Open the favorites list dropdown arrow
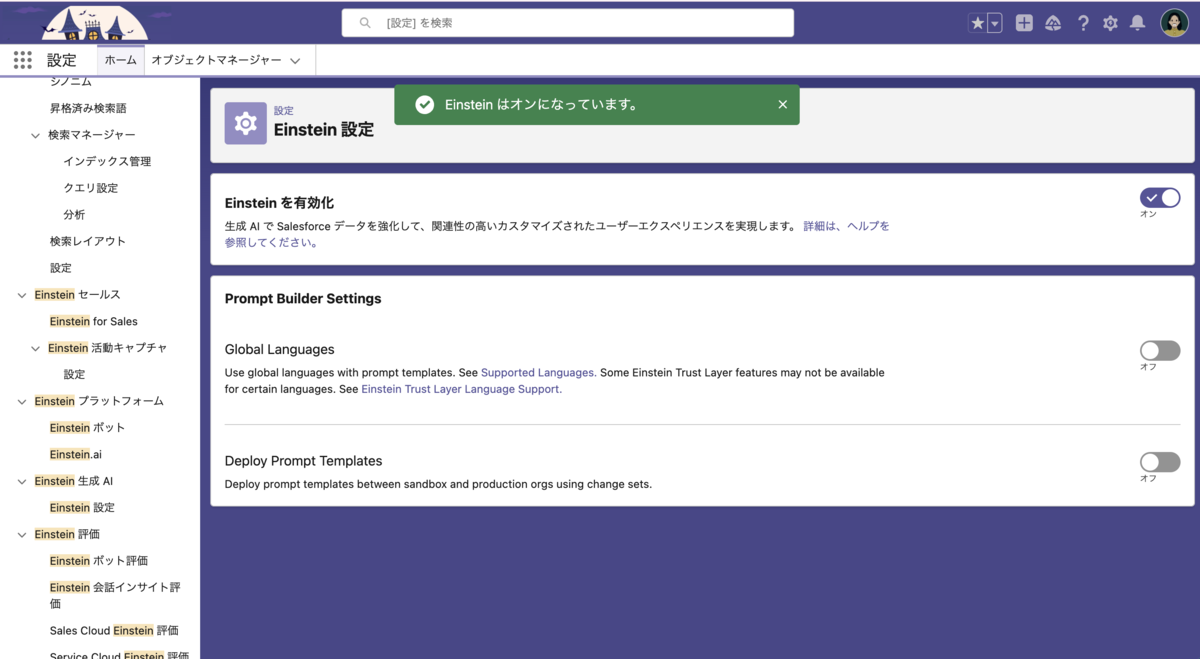 (x=995, y=23)
